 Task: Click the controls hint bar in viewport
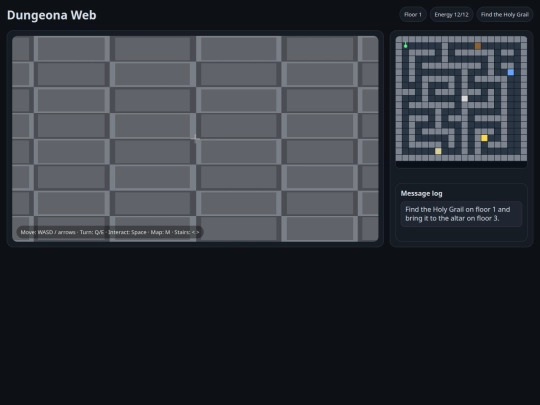[x=110, y=232]
